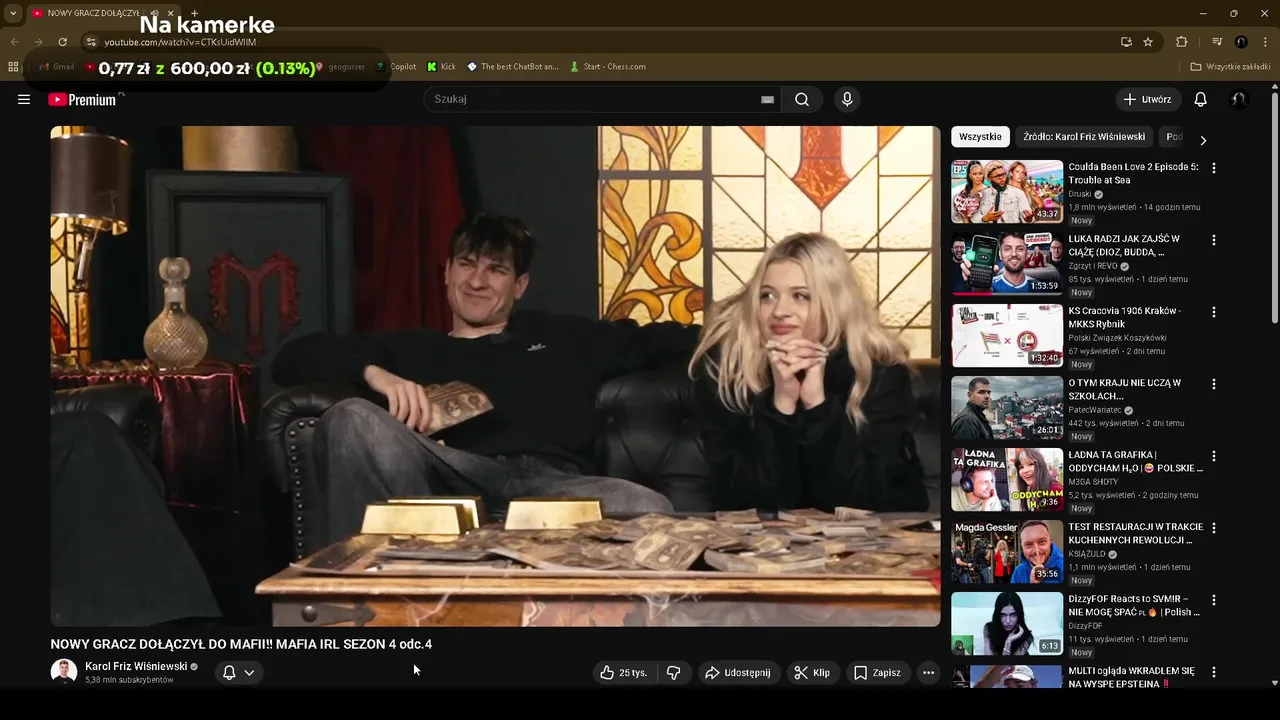Open DizzyFOF Reacts to SVMIR thumbnail

pos(1007,623)
